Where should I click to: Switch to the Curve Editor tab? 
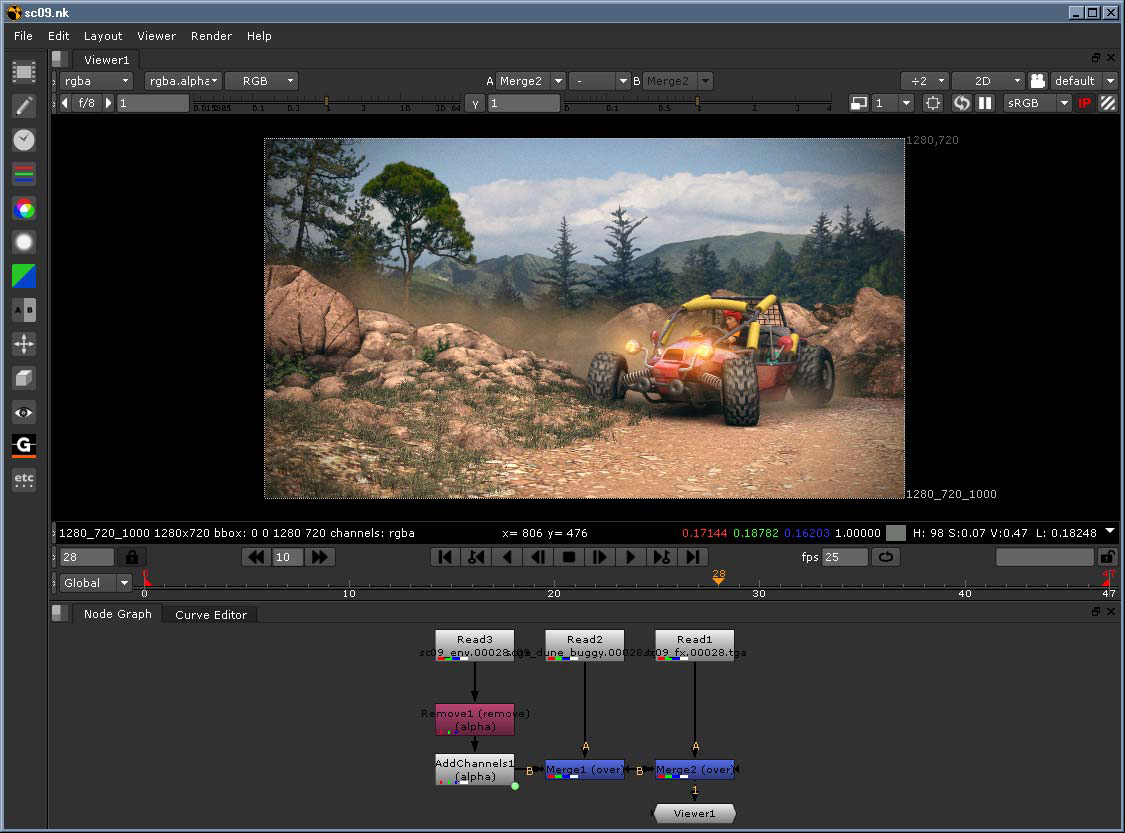coord(210,615)
